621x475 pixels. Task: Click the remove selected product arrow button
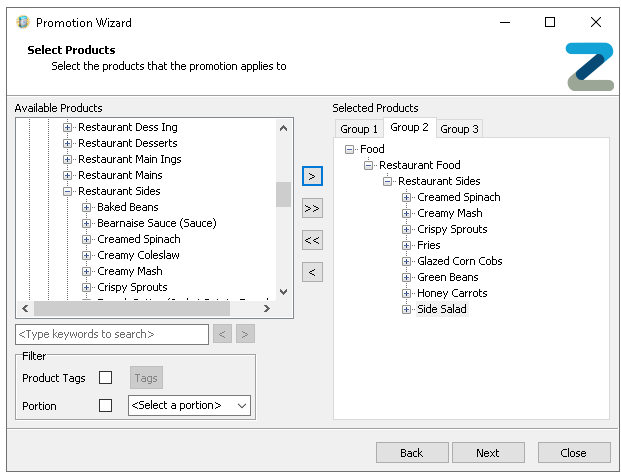(x=312, y=272)
